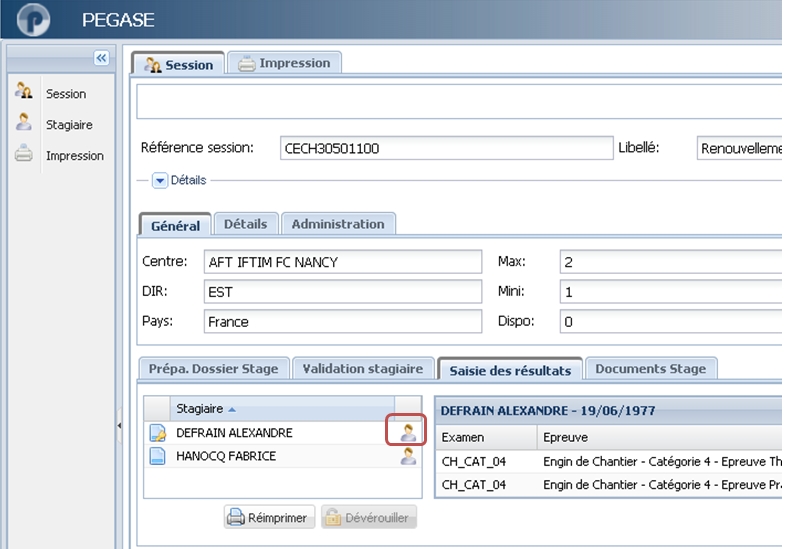Image resolution: width=787 pixels, height=549 pixels.
Task: Click the PEGASE logo icon
Action: tap(33, 19)
